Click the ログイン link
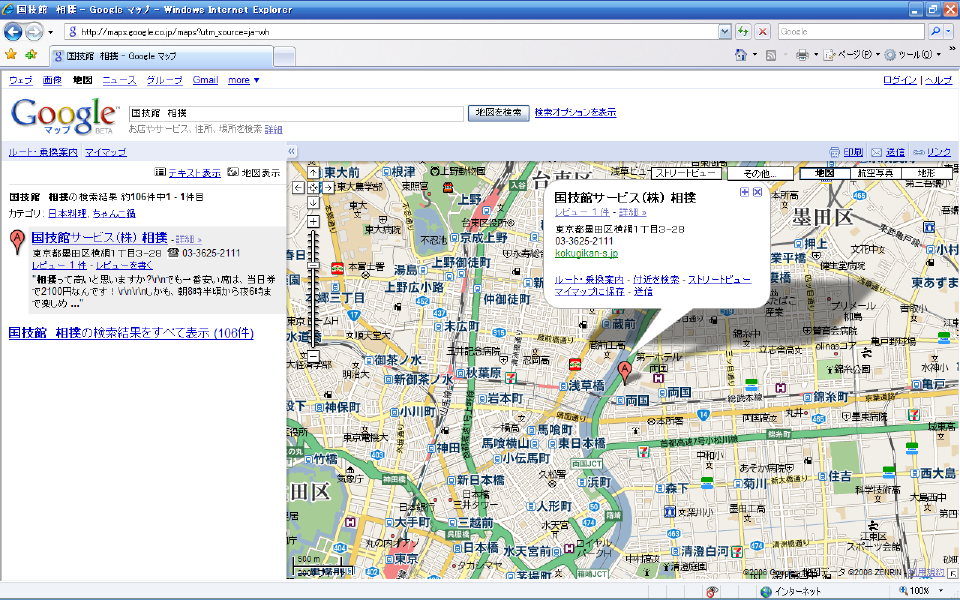Viewport: 960px width, 600px height. tap(899, 80)
